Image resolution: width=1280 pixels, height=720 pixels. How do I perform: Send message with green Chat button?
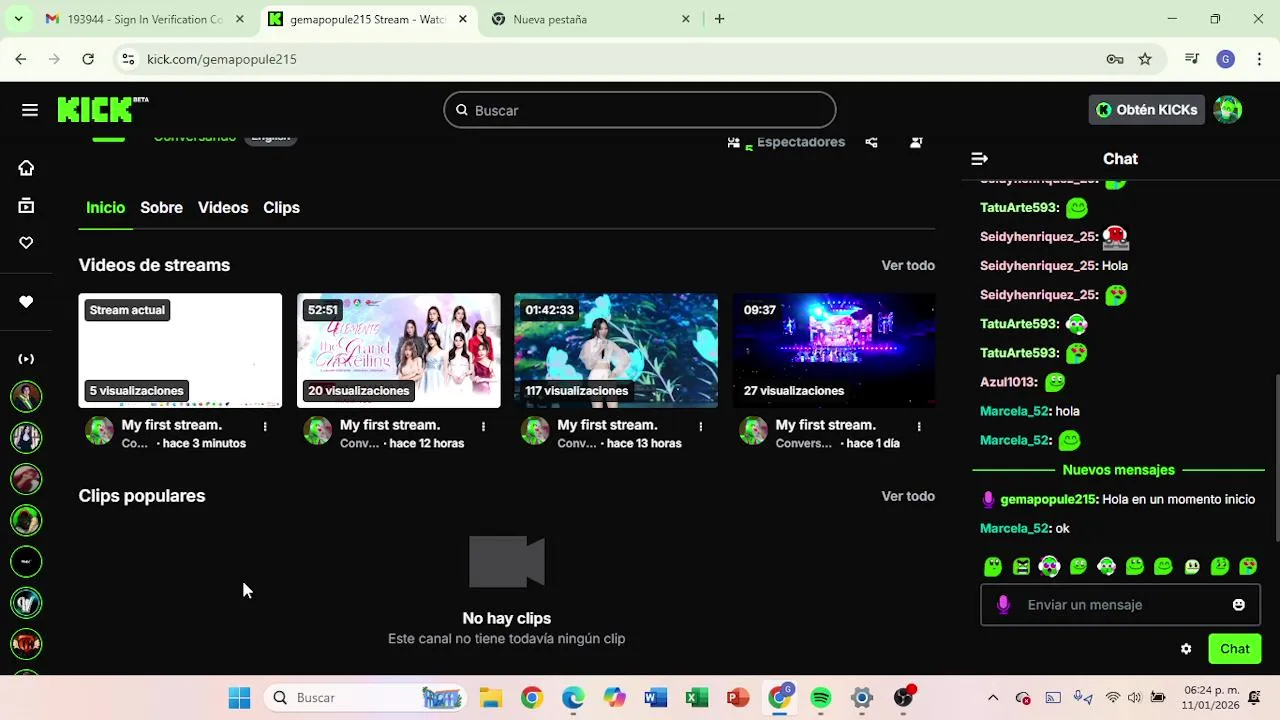(x=1235, y=649)
